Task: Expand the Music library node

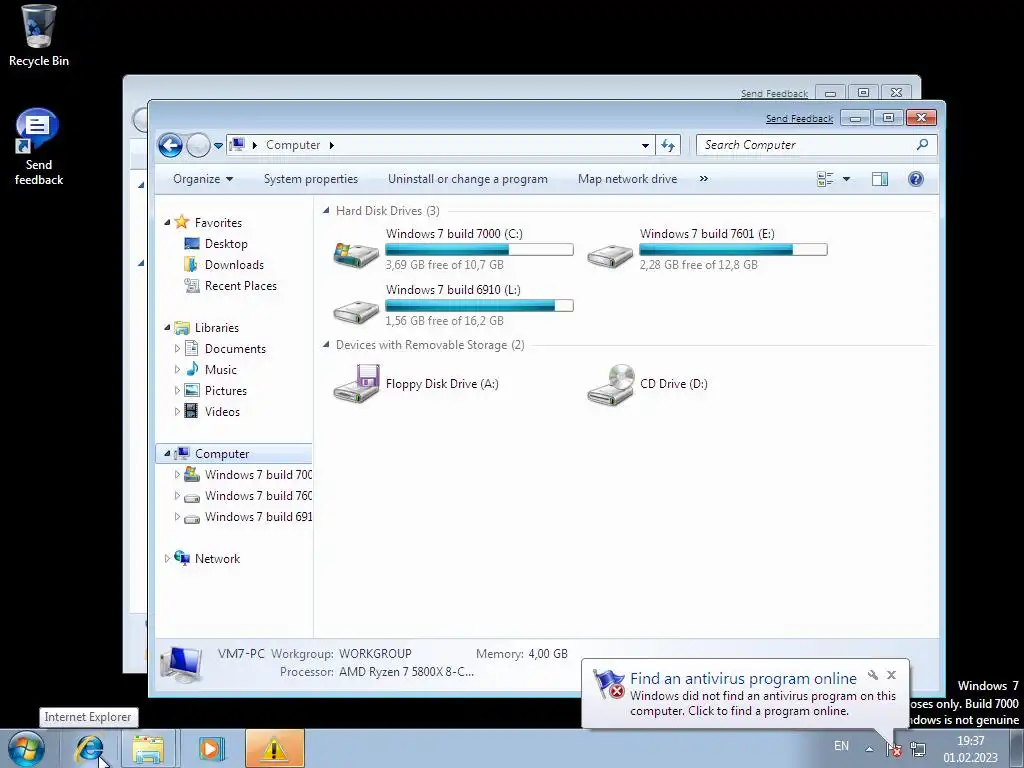Action: (176, 370)
